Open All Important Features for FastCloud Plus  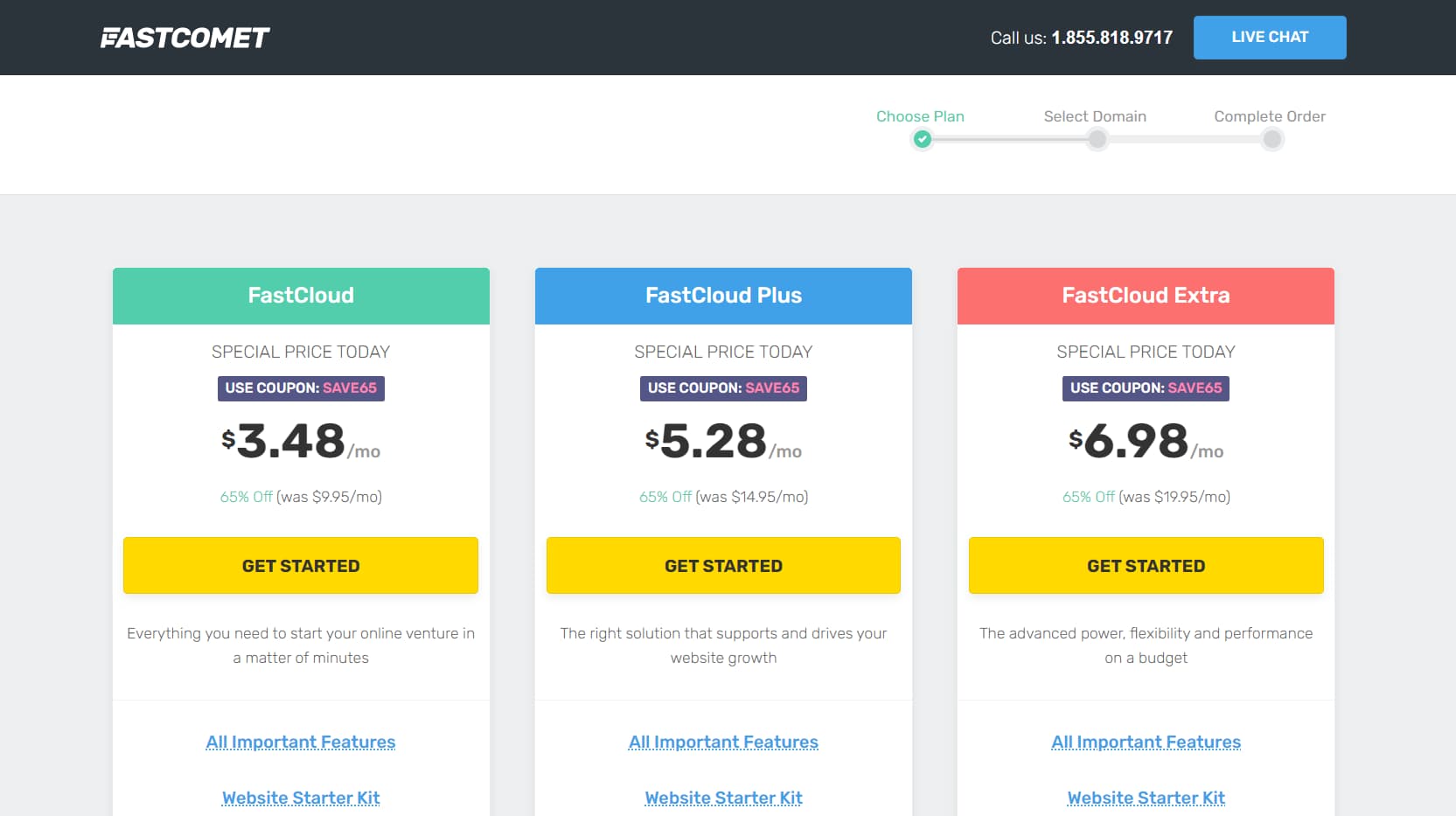tap(723, 743)
